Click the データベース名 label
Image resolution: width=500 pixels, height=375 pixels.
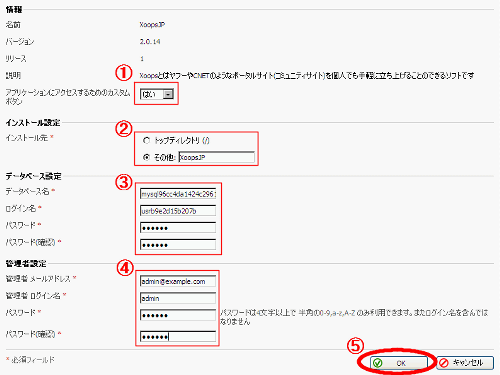click(x=27, y=191)
